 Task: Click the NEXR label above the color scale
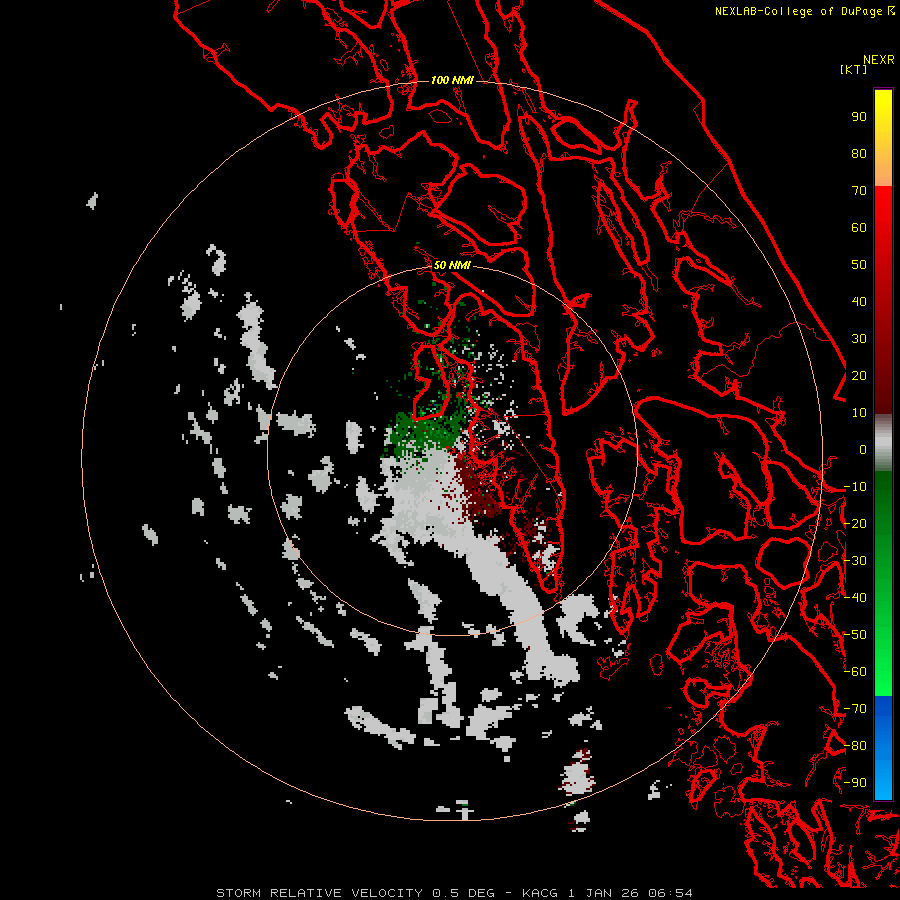[878, 60]
